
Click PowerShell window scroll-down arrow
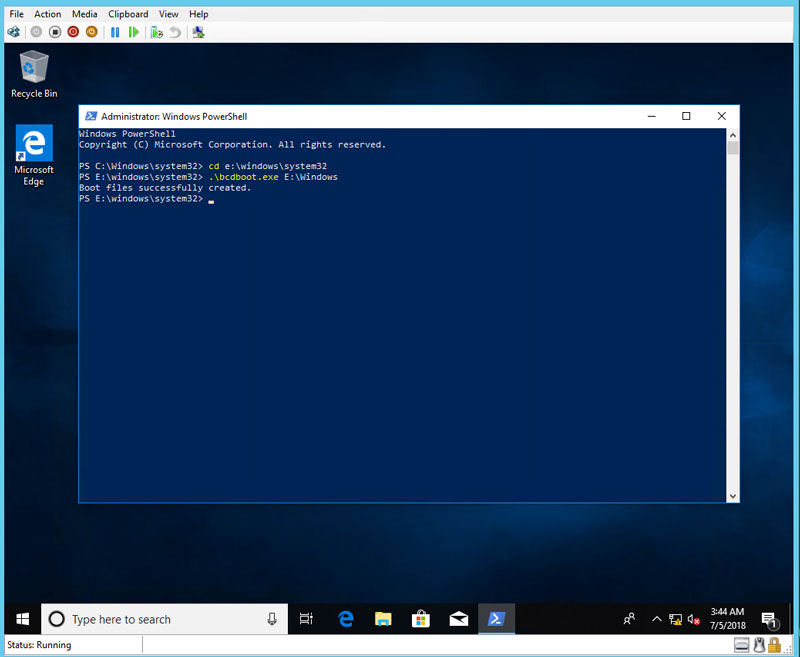coord(733,495)
